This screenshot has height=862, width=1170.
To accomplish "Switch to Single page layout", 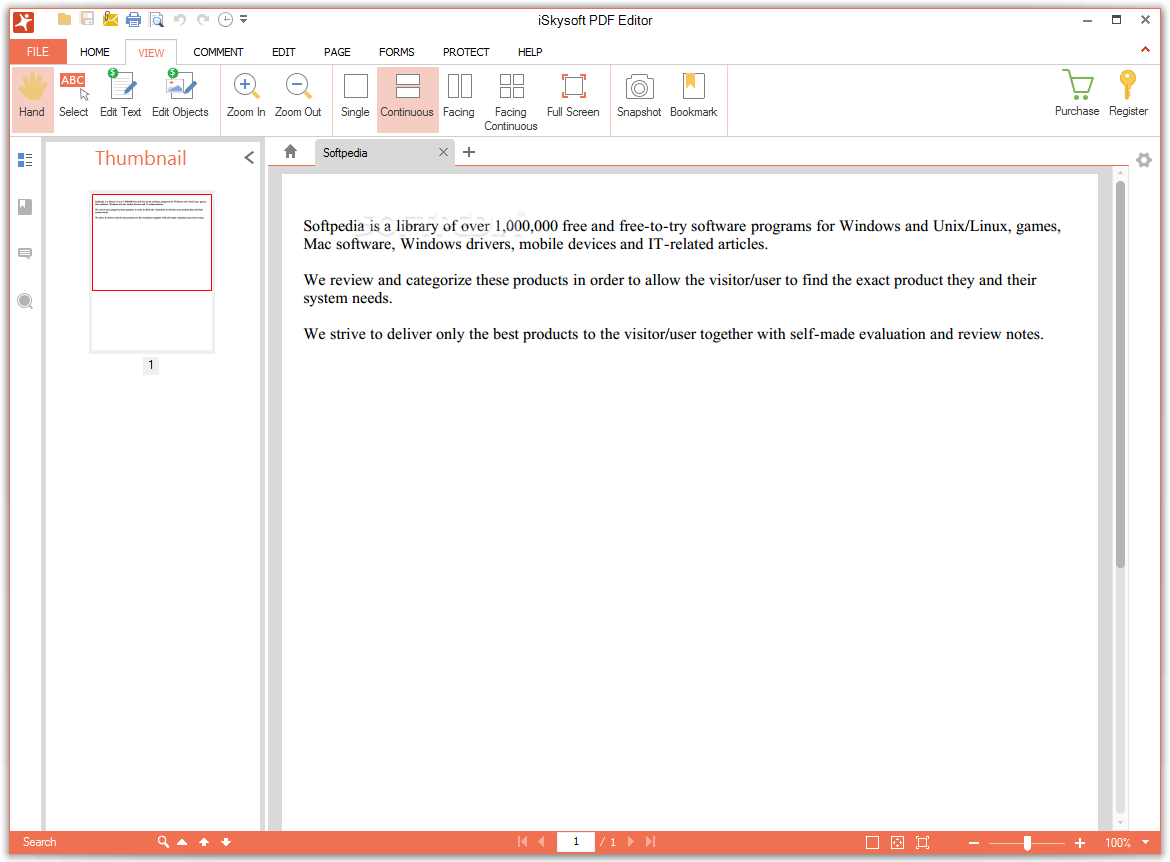I will pos(355,98).
